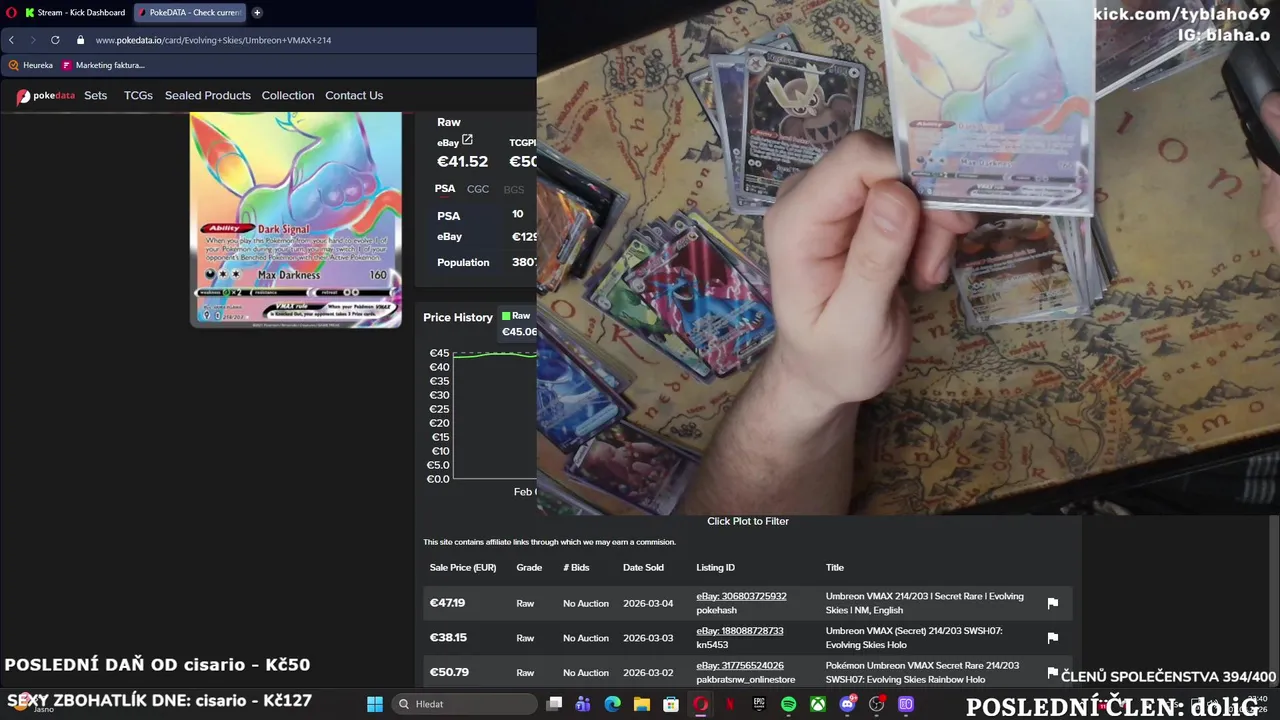Click the €50.79 sale price
The image size is (1280, 720).
(x=449, y=673)
